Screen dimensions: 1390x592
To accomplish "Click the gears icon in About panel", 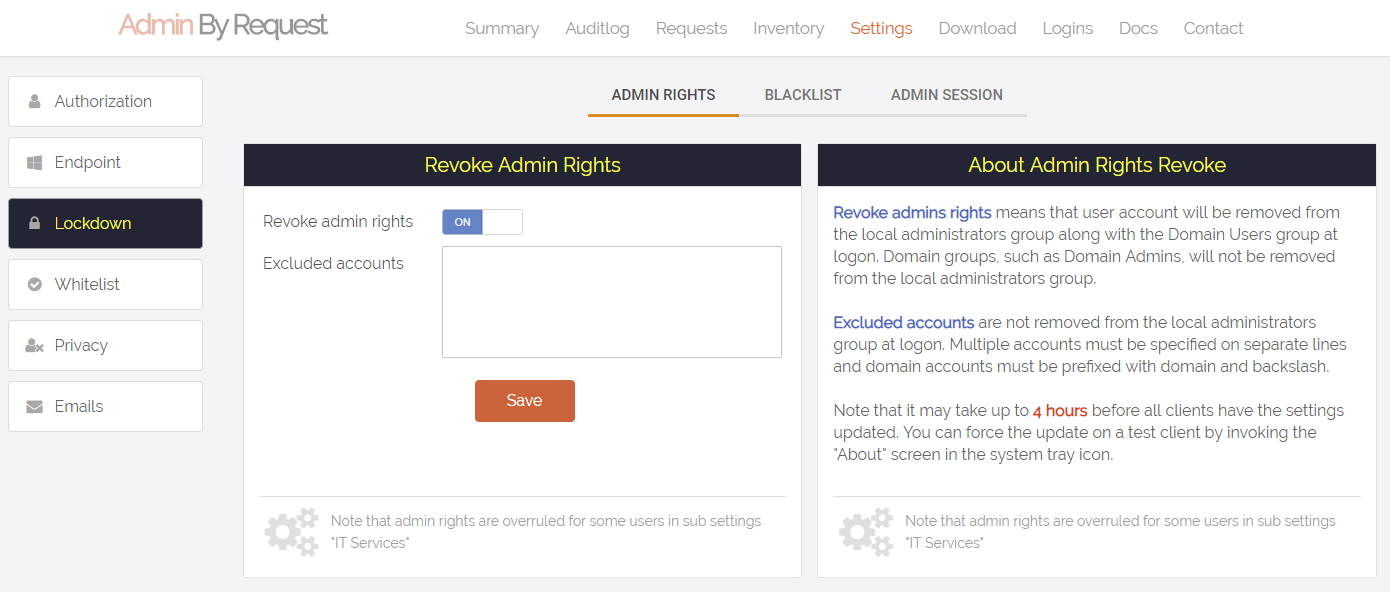I will point(866,532).
